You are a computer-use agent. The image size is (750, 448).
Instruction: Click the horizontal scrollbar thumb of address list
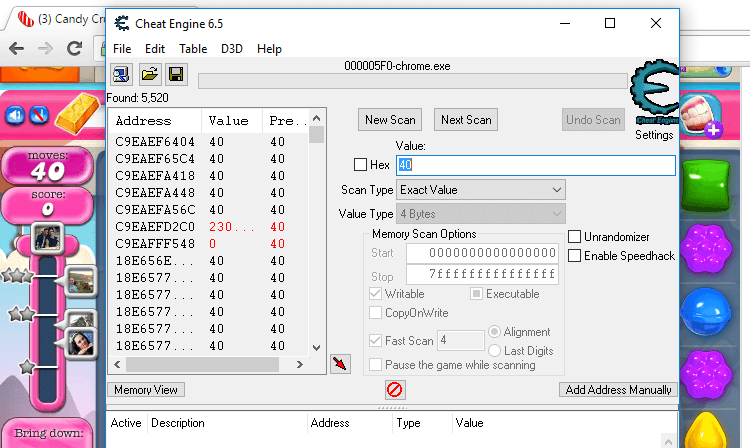(x=202, y=364)
